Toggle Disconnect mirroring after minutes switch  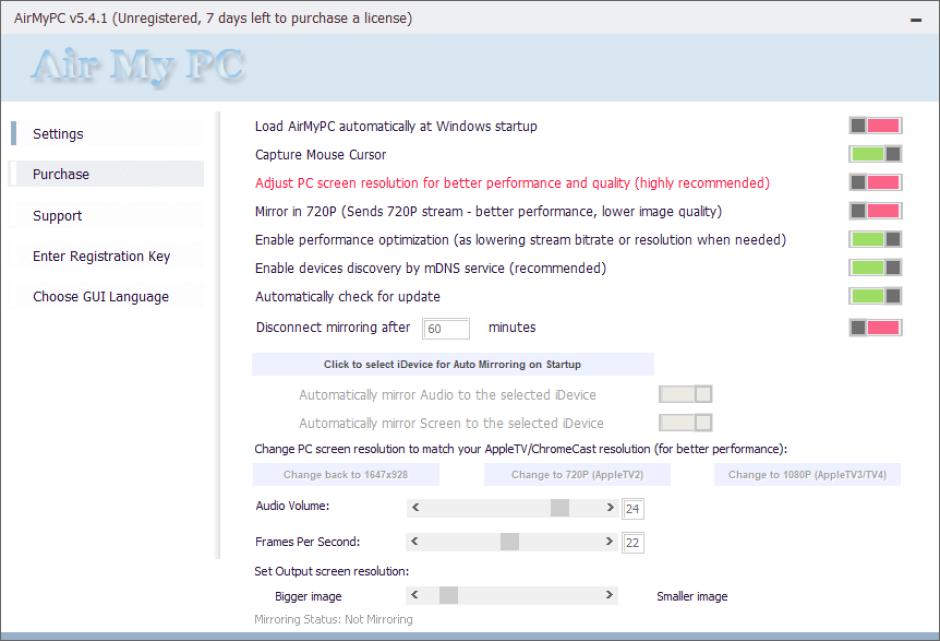[875, 327]
